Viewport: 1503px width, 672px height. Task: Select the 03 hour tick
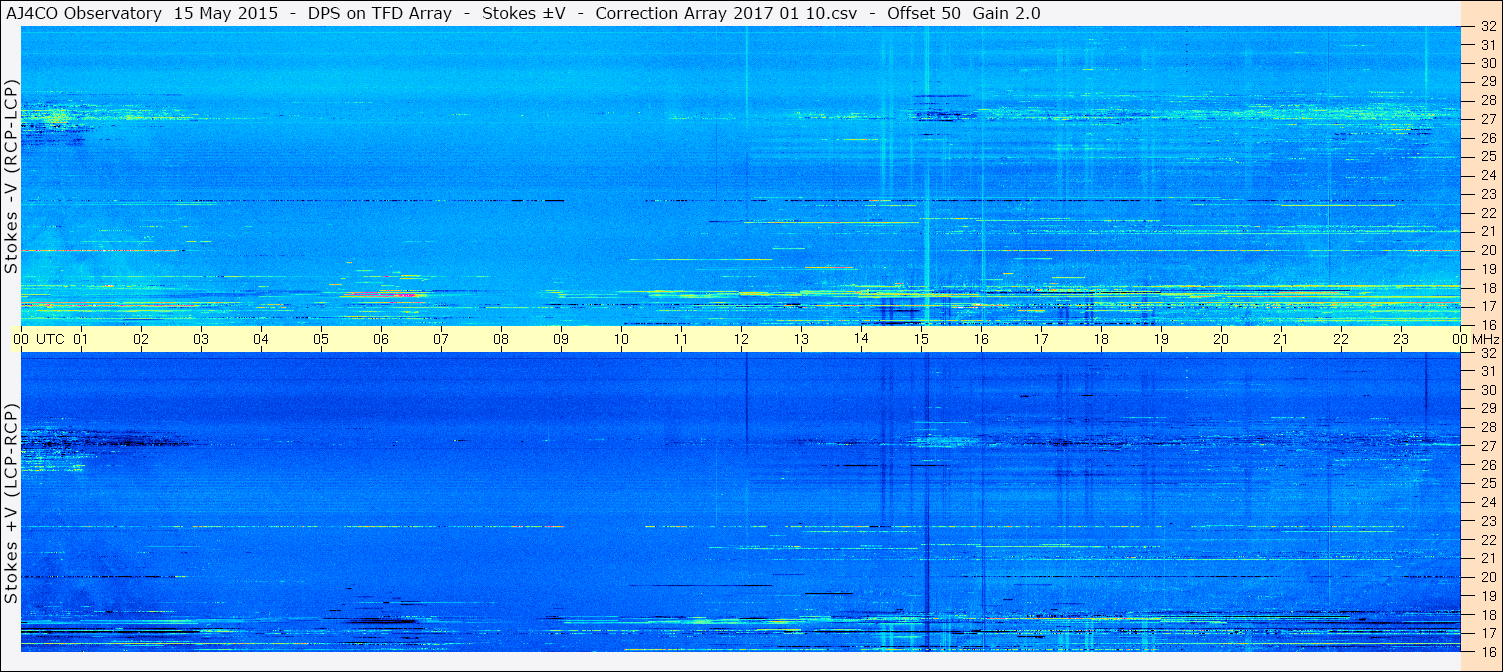coord(201,340)
